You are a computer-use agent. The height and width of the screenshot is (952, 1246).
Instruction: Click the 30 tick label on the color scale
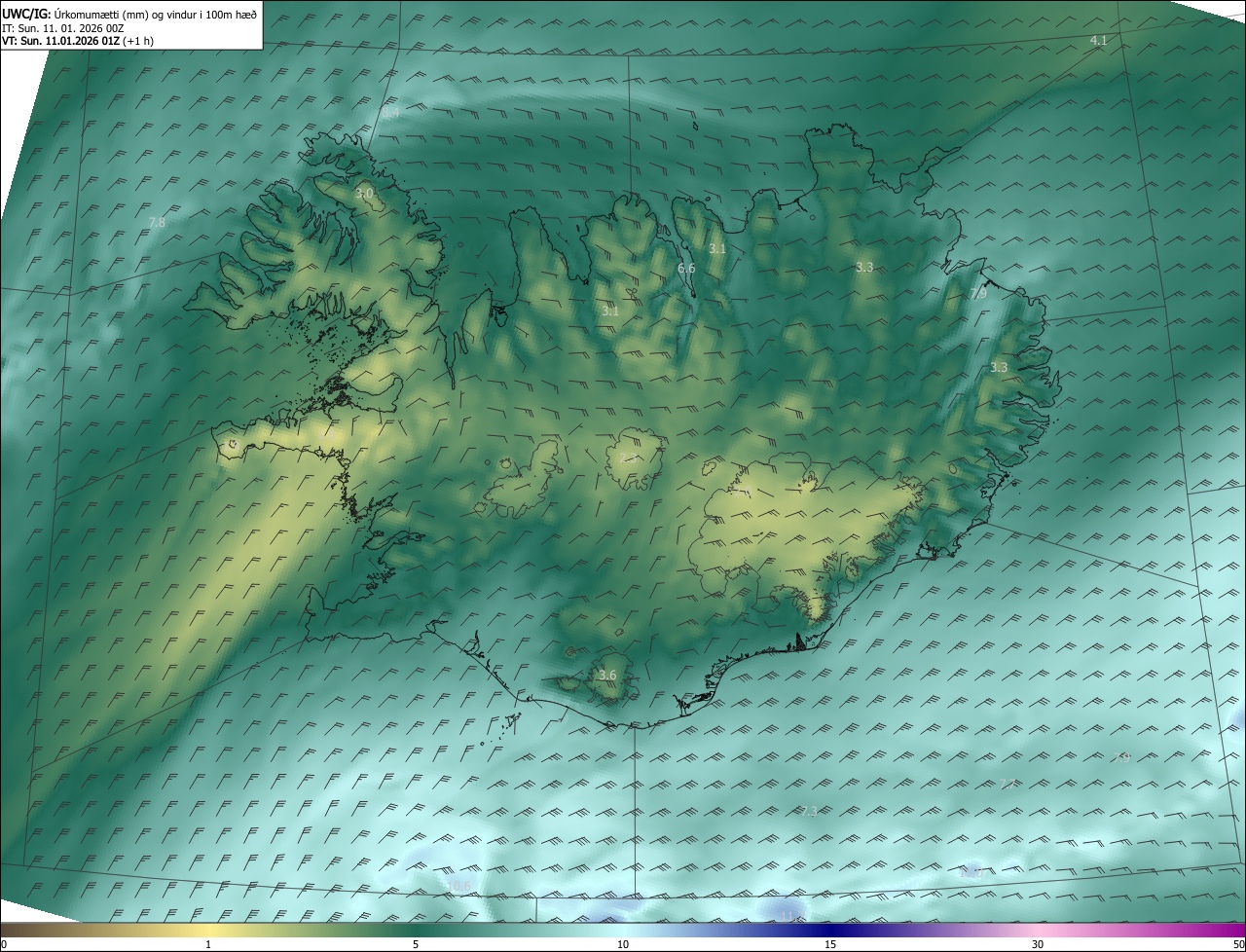click(x=1038, y=944)
